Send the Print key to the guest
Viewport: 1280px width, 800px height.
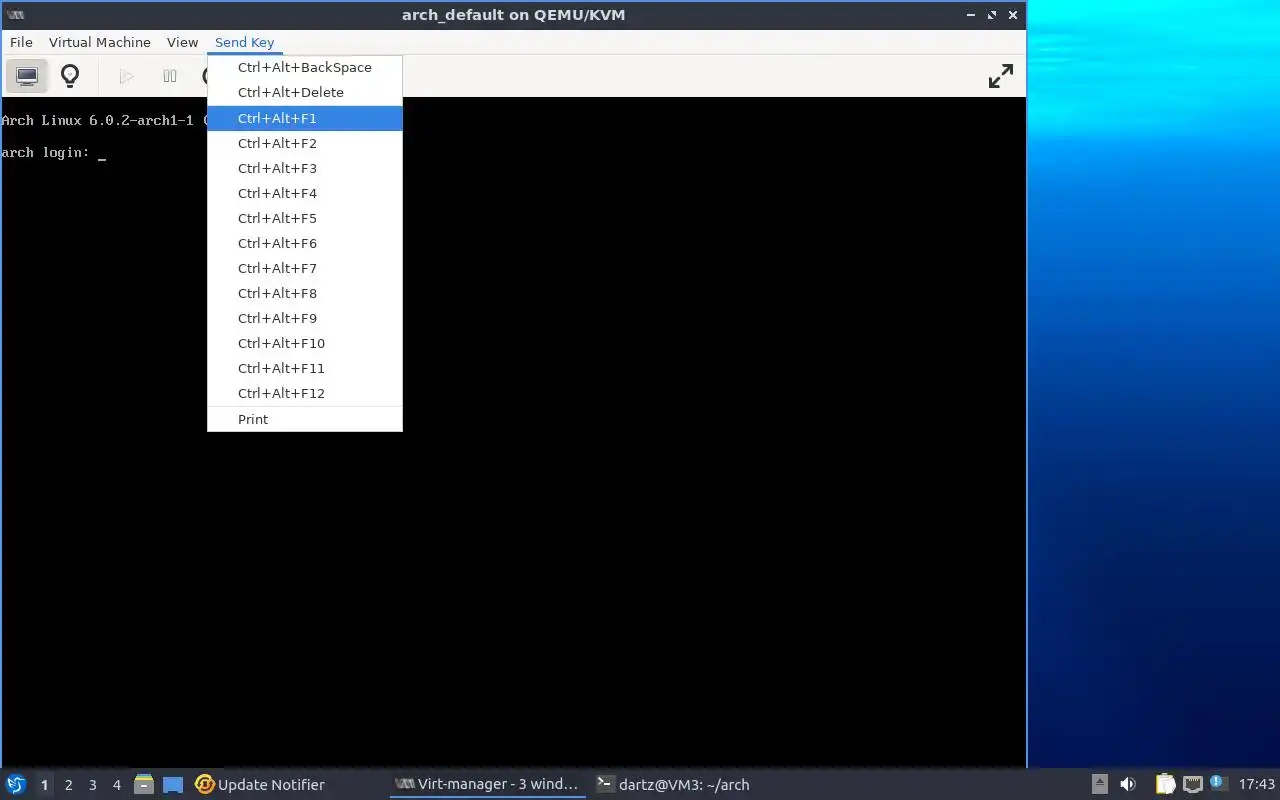pyautogui.click(x=305, y=419)
